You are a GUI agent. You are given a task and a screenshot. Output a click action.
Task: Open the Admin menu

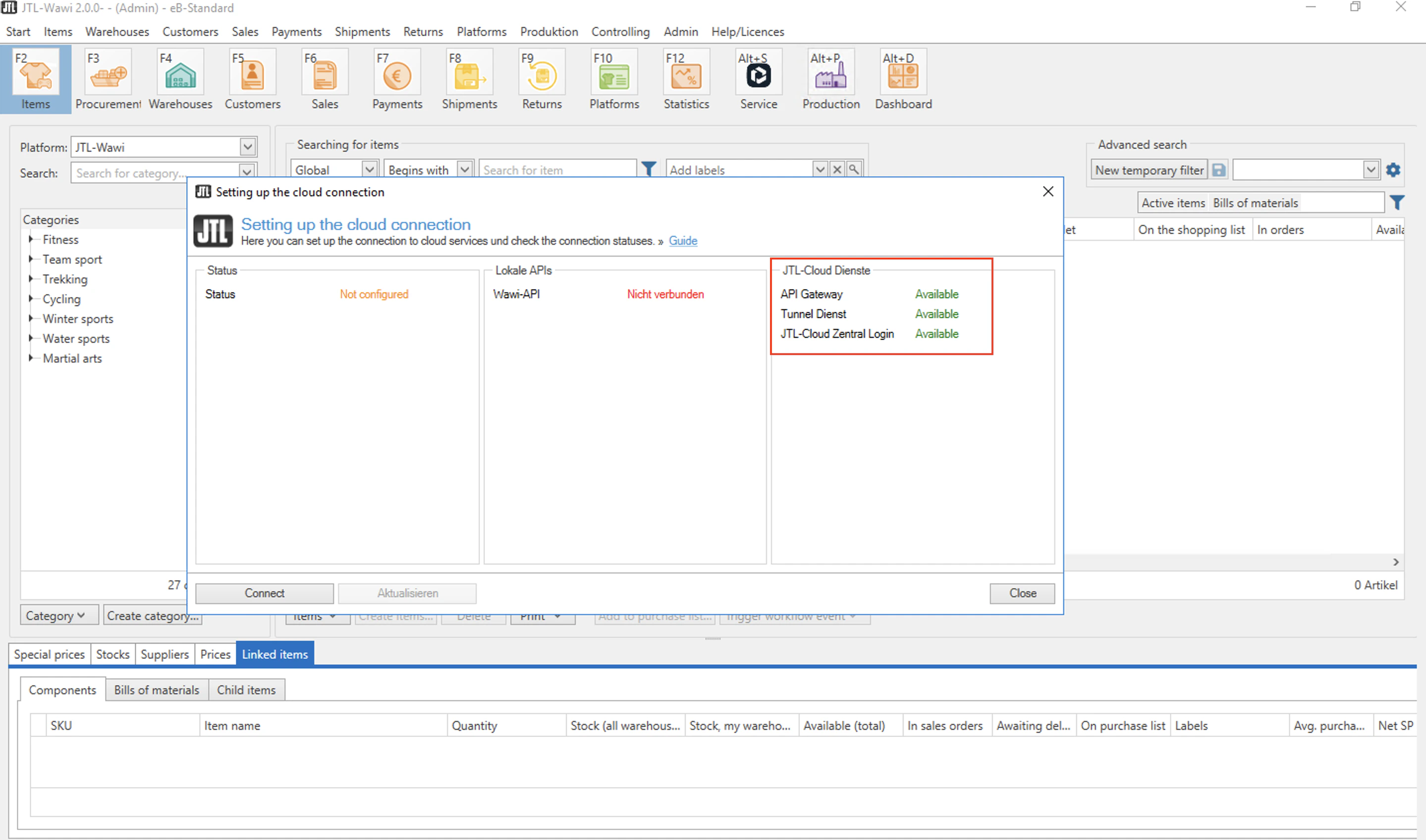coord(680,32)
